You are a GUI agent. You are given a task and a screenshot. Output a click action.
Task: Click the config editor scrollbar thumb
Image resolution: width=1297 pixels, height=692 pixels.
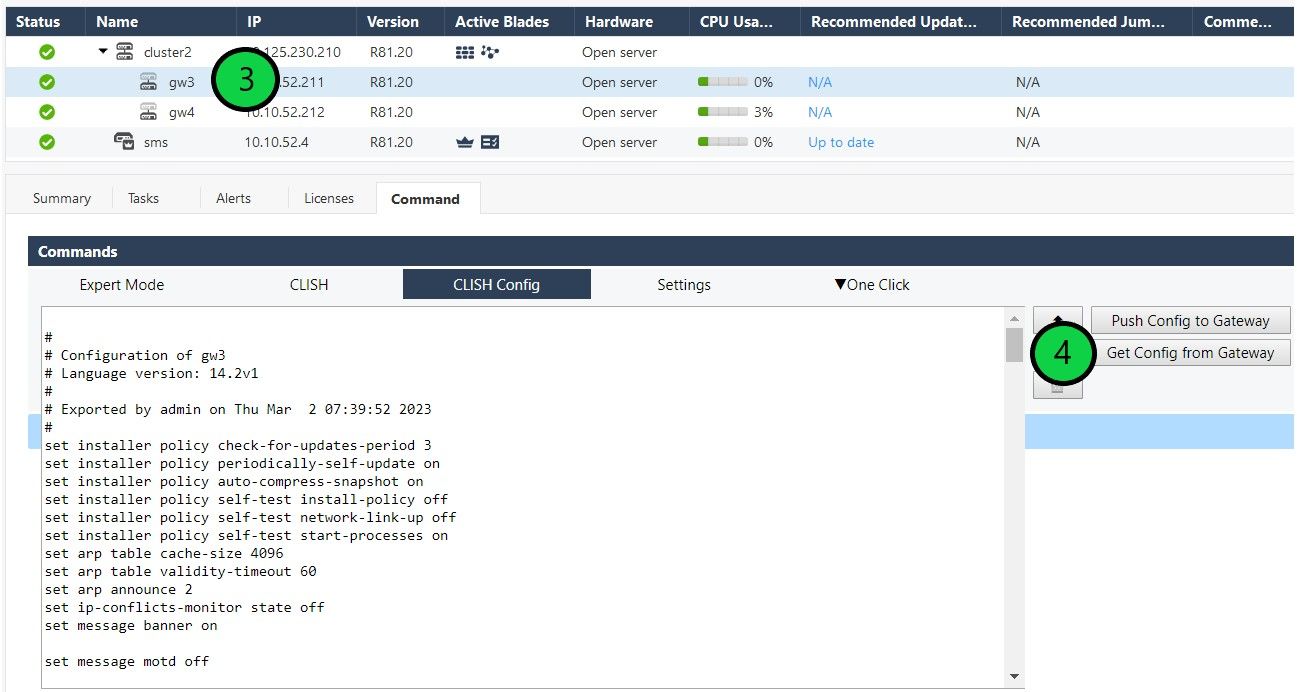(x=1015, y=345)
